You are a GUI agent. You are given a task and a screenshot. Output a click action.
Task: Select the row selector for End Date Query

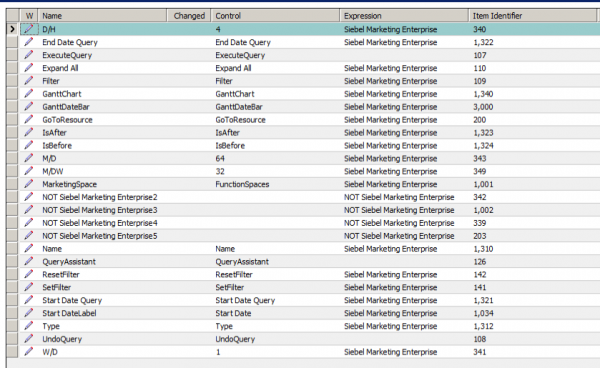click(x=12, y=42)
